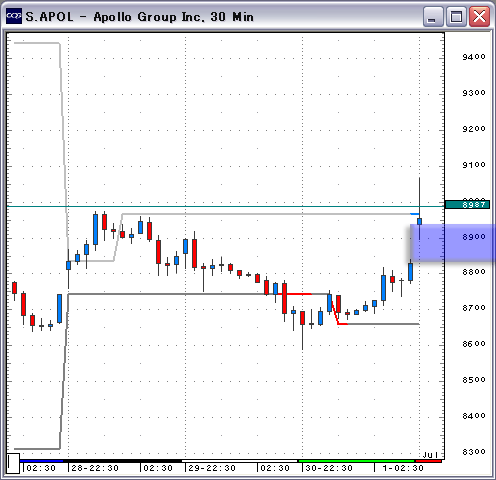Click the teal horizontal price line
This screenshot has height=480, width=496.
pos(226,207)
